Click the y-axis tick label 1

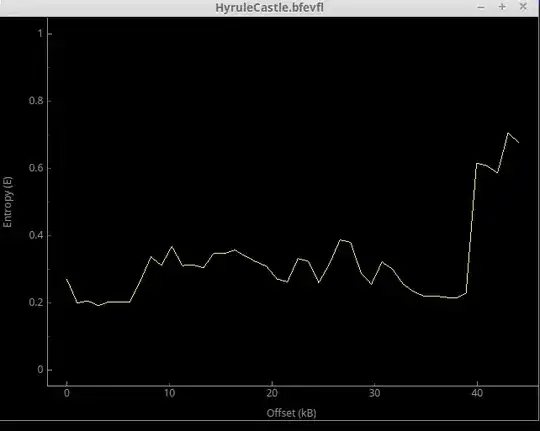coord(40,33)
